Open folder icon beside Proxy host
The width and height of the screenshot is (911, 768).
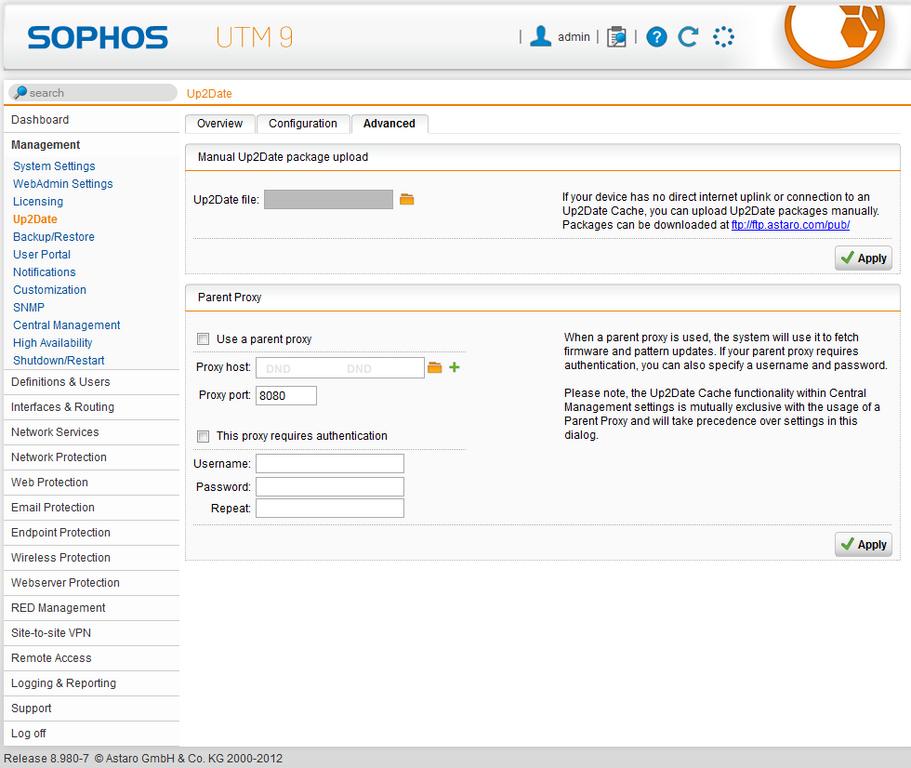(434, 368)
